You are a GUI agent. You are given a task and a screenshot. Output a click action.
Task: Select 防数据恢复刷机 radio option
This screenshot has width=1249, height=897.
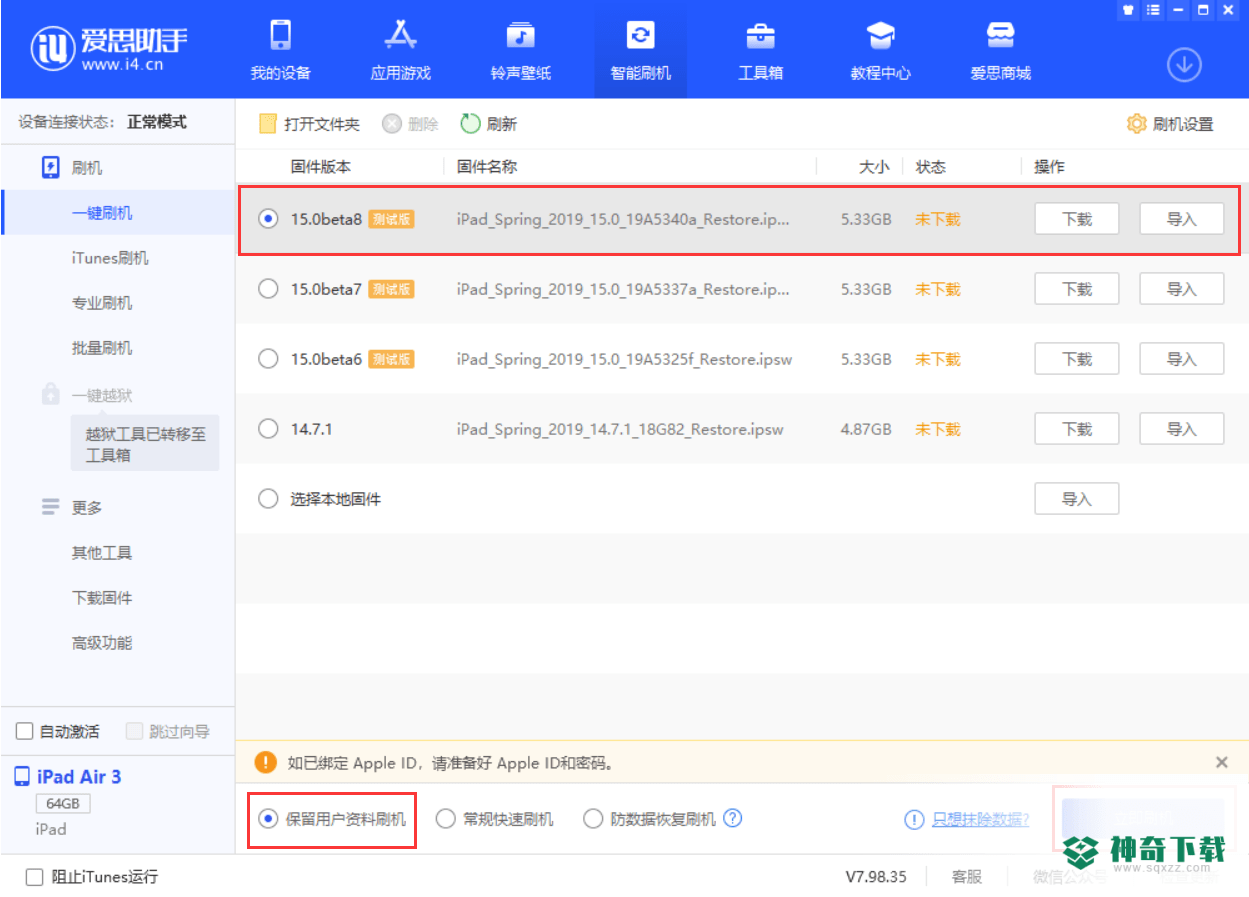pos(594,819)
